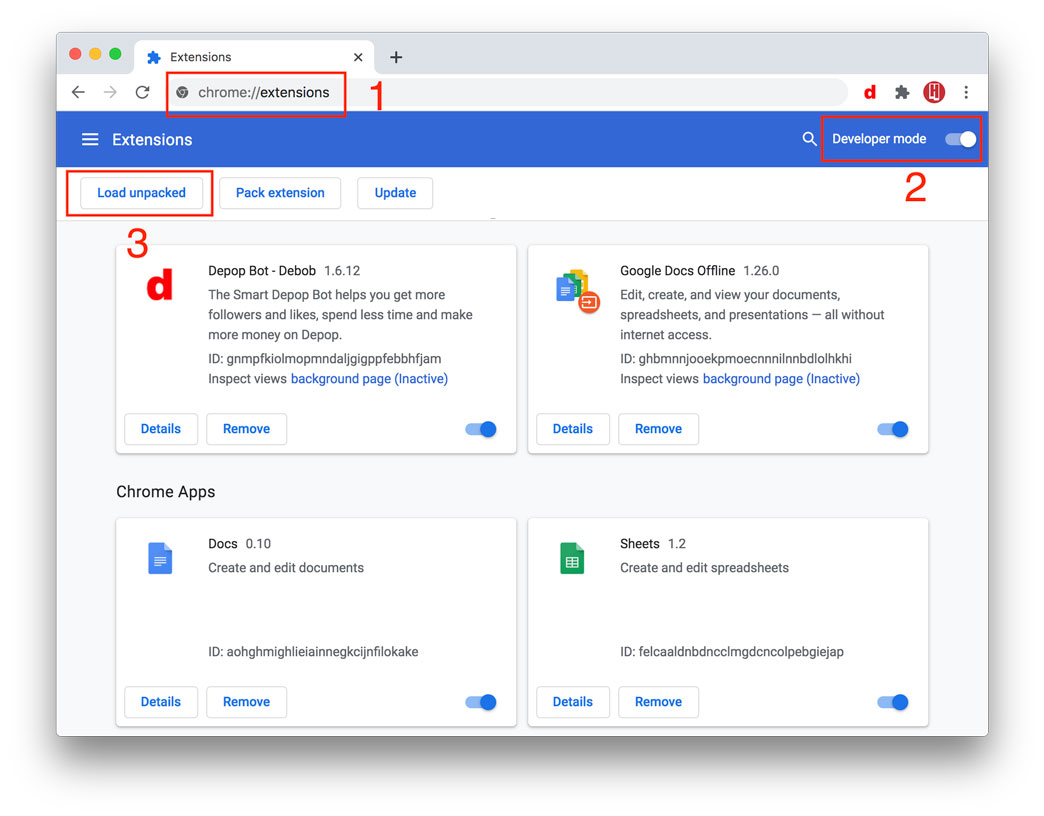Open the Extensions puzzle piece icon
Image resolution: width=1044 pixels, height=816 pixels.
901,92
